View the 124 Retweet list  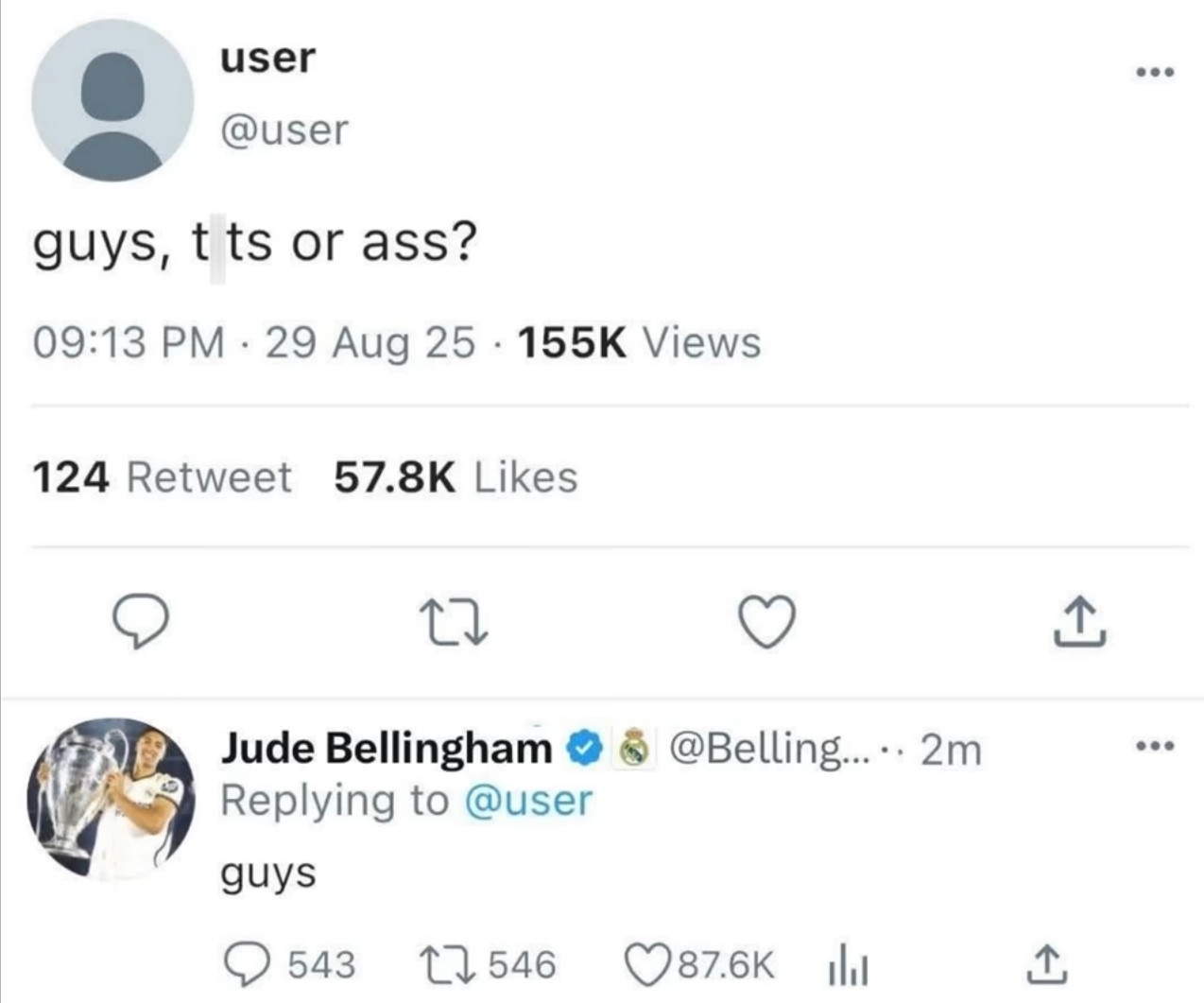[x=163, y=477]
